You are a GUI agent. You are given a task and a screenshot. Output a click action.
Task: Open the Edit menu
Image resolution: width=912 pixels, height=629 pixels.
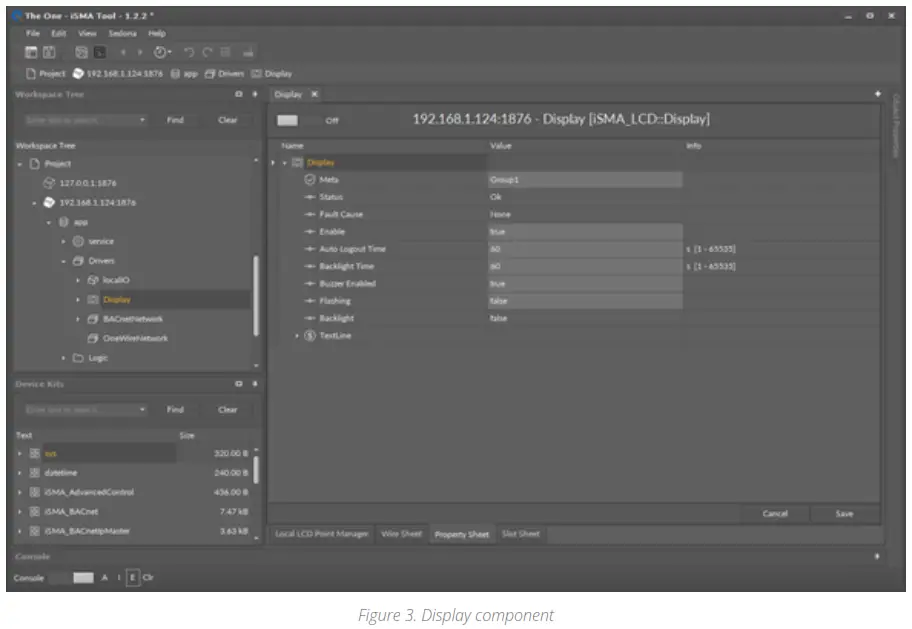58,33
